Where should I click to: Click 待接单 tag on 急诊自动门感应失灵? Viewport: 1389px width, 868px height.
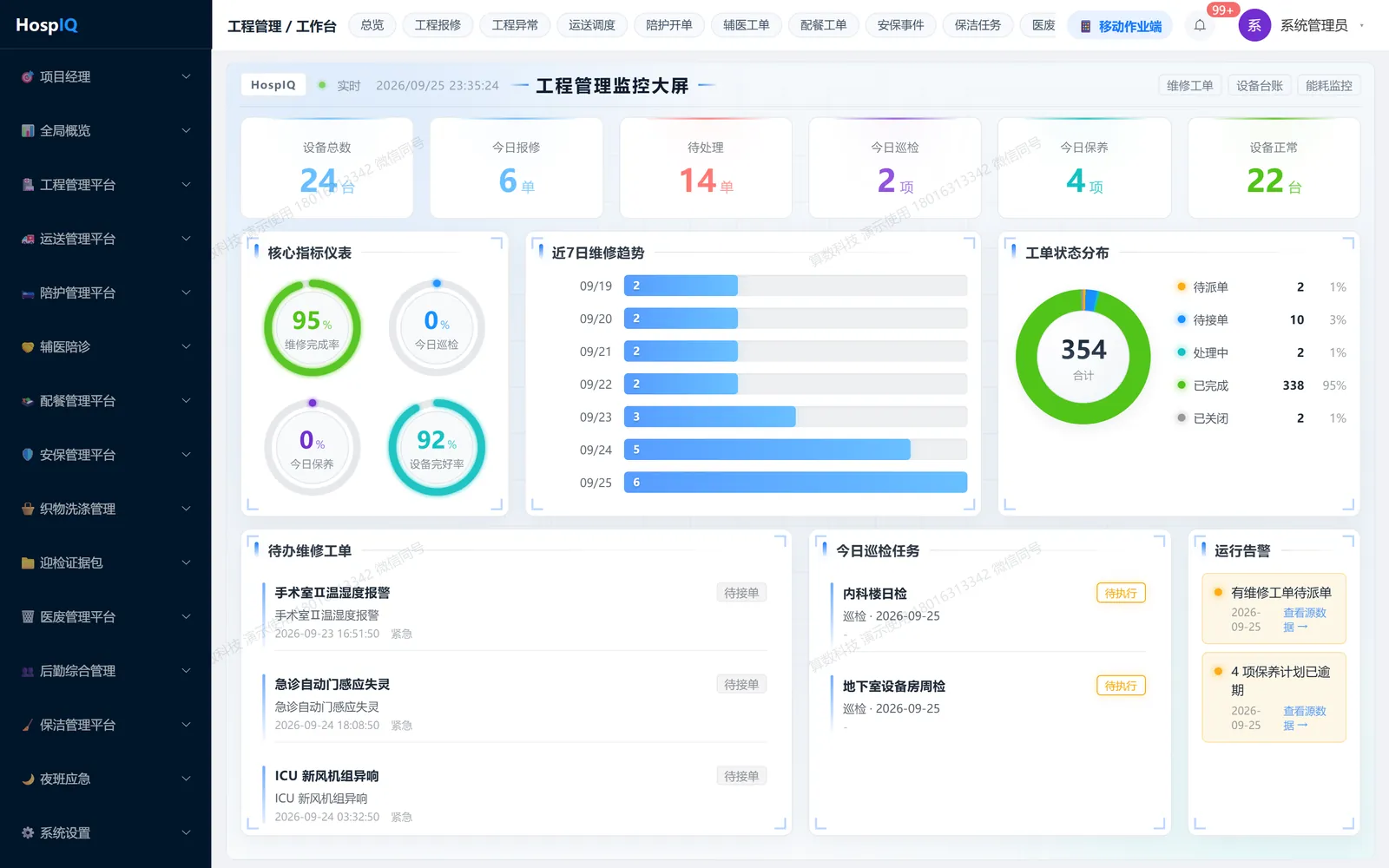(741, 684)
